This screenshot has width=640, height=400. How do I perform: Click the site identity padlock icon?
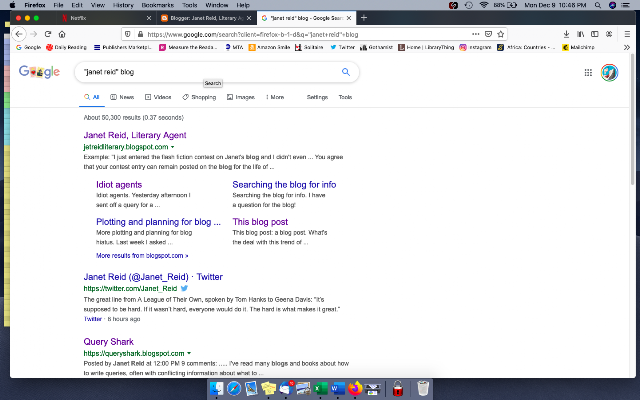coord(140,34)
